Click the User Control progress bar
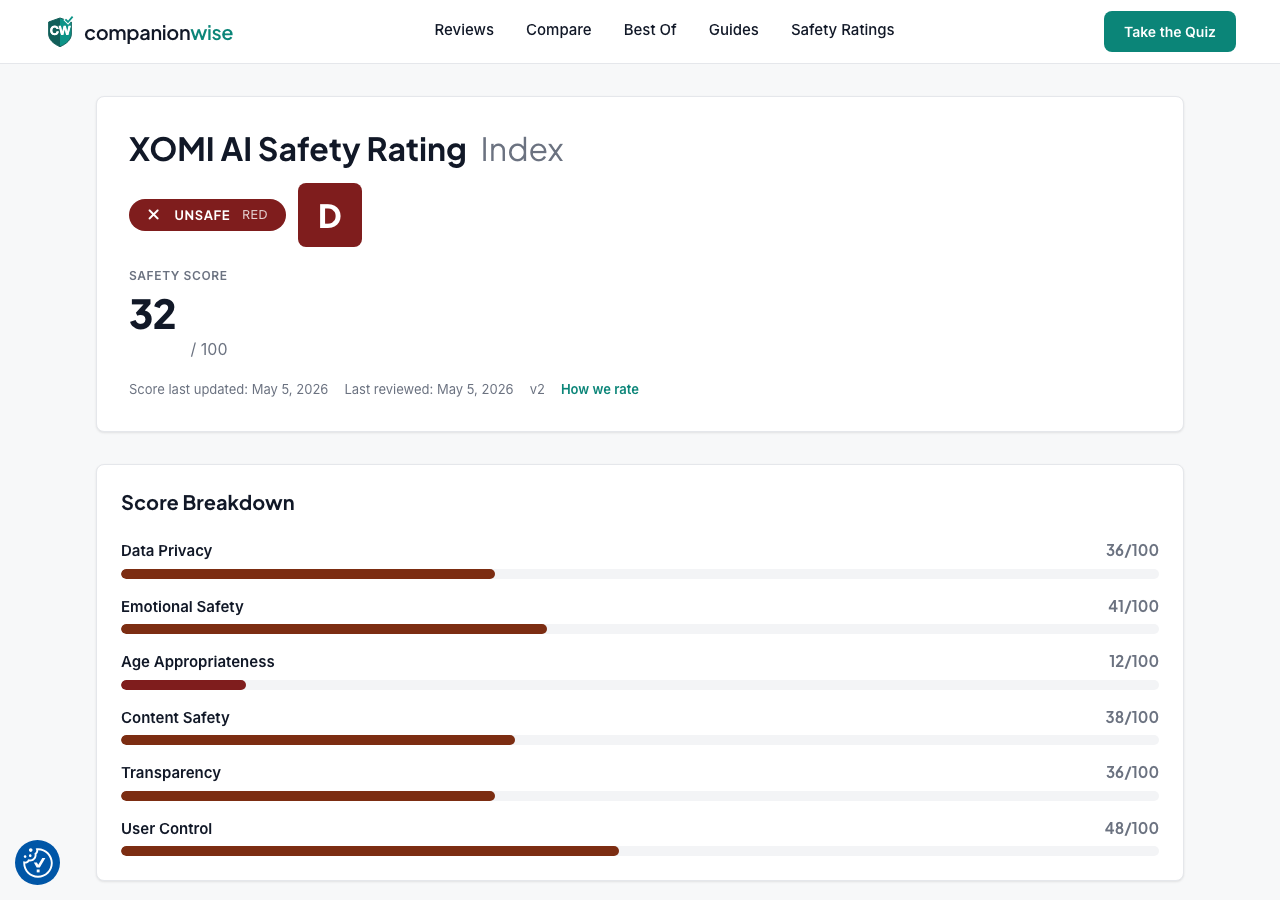 tap(640, 851)
